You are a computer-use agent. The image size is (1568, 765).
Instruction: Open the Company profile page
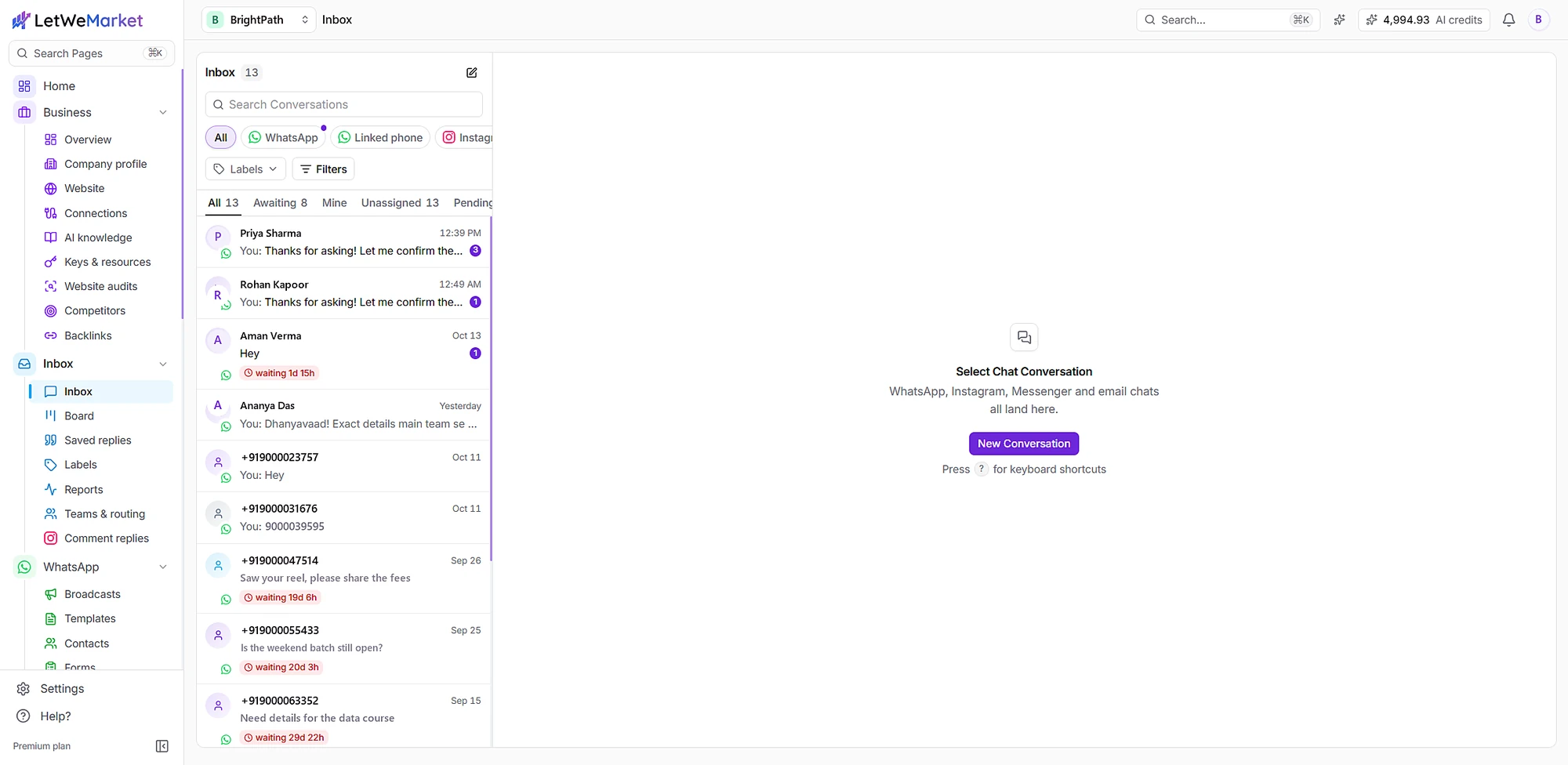[x=106, y=164]
